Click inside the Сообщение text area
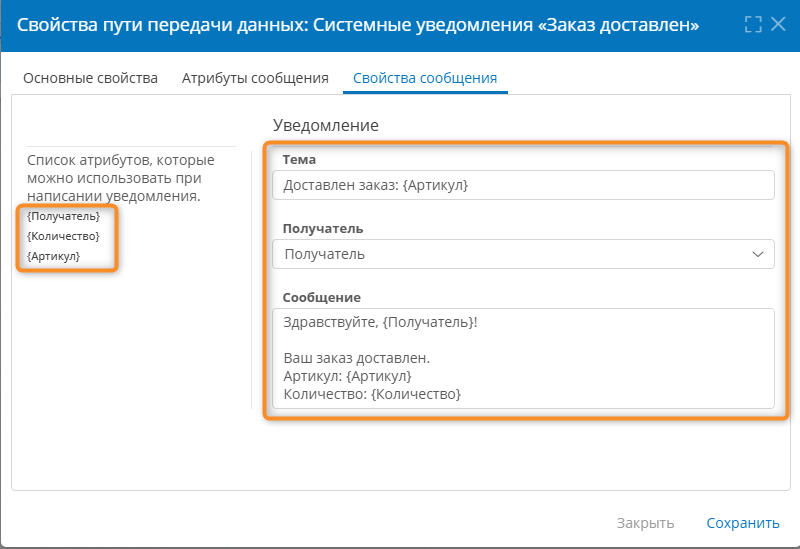 (x=522, y=358)
